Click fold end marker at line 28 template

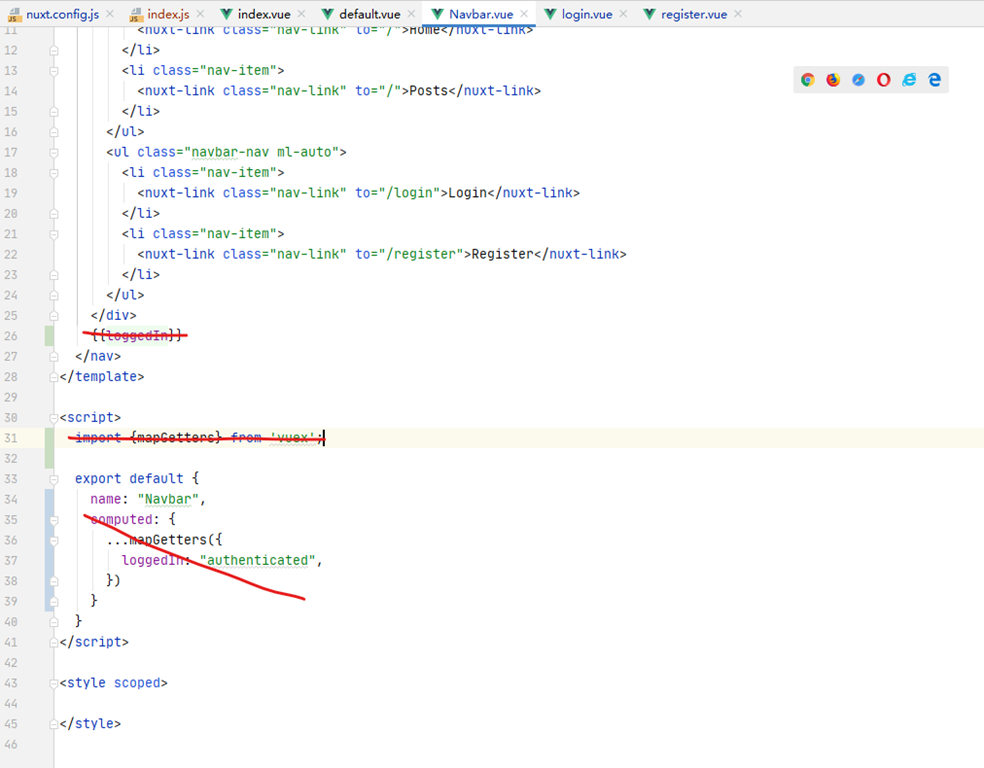54,377
